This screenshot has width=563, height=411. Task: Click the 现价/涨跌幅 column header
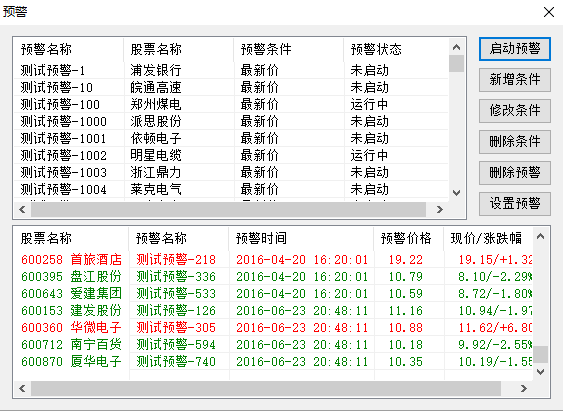tap(488, 238)
